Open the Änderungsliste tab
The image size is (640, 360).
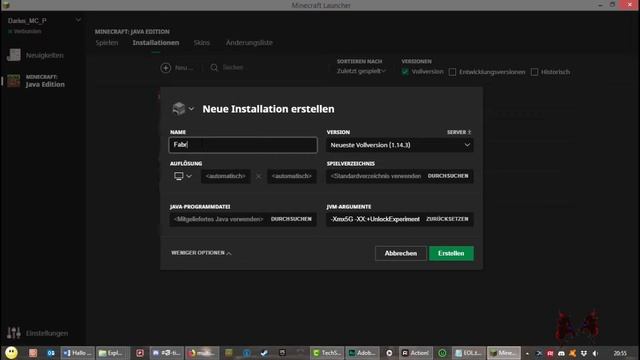pos(249,42)
